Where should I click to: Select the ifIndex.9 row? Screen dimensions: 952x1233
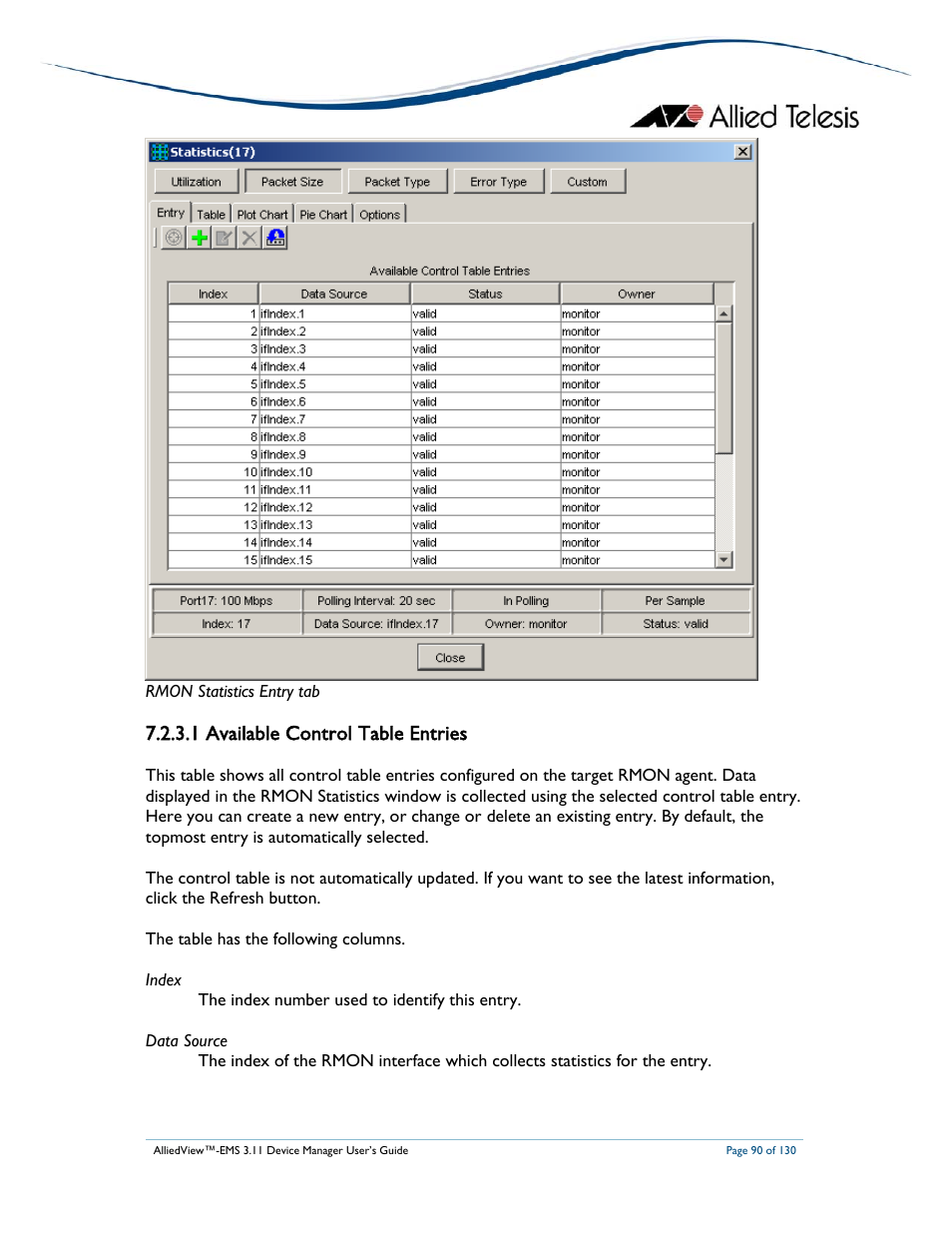[x=442, y=454]
